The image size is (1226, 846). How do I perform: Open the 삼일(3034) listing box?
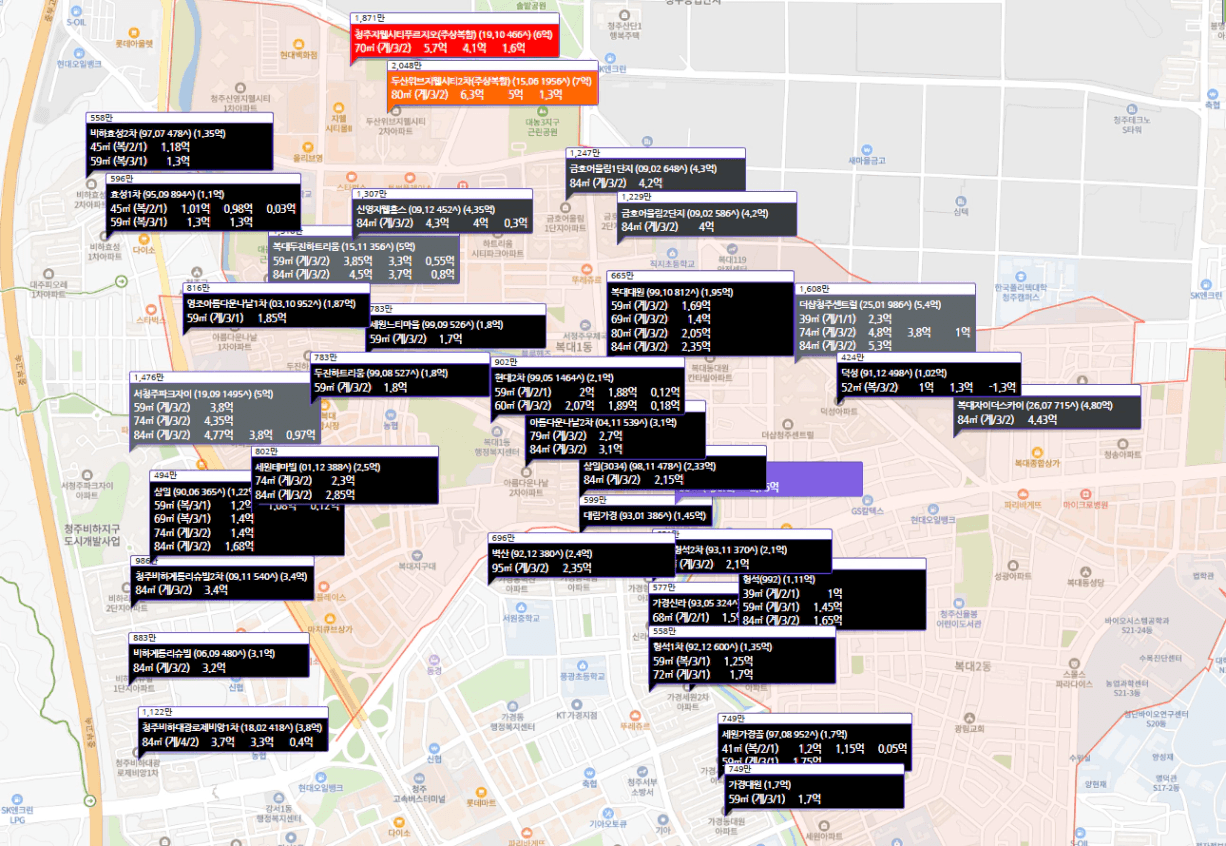pos(673,468)
